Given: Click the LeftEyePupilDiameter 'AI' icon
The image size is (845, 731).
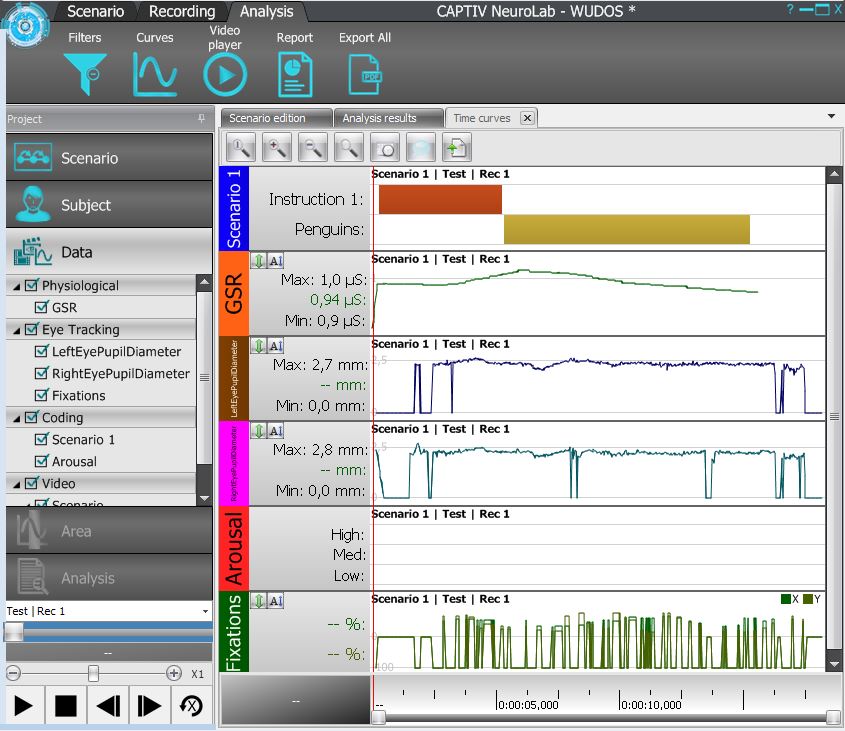Looking at the screenshot, I should pos(275,346).
